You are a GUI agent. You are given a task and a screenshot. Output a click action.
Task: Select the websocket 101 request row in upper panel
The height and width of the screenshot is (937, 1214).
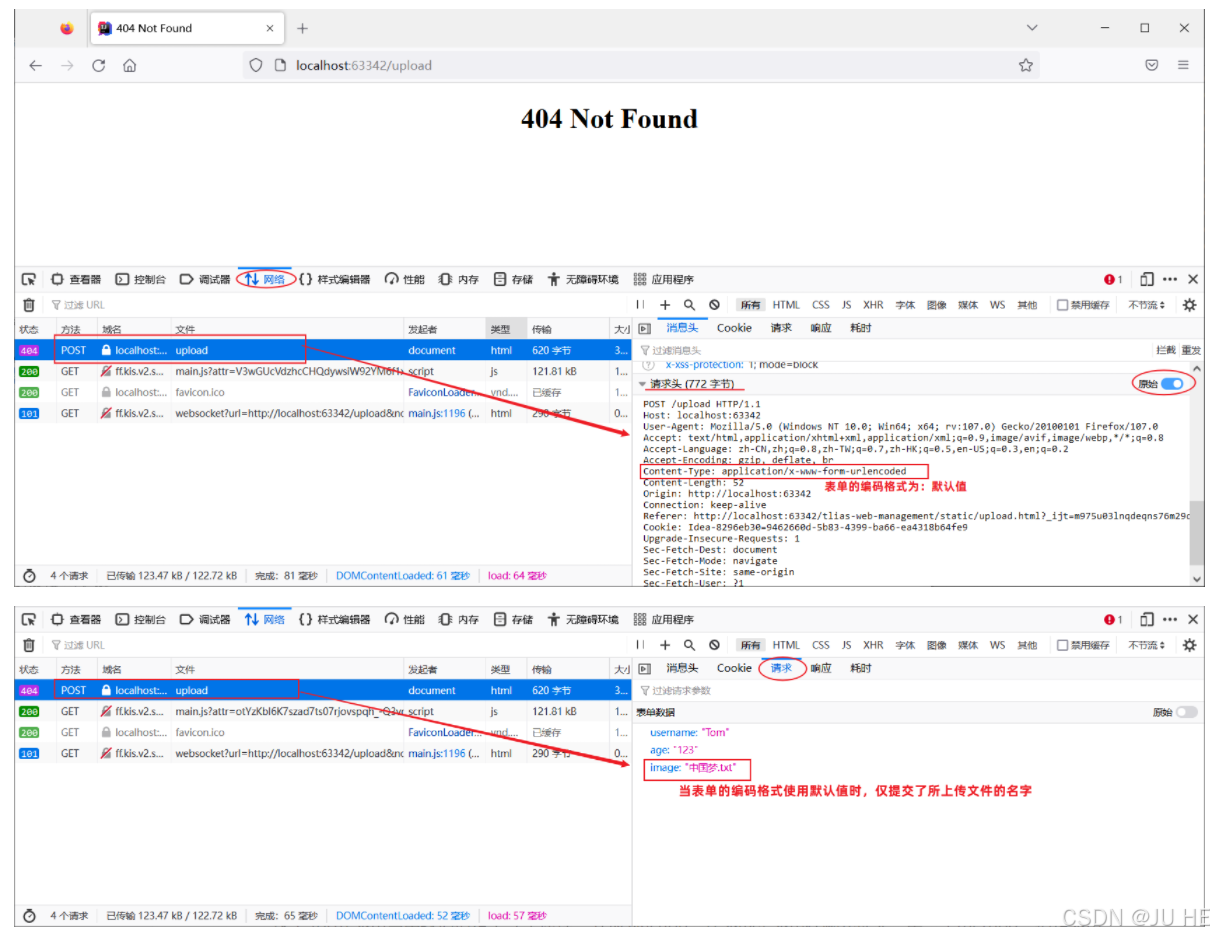[x=322, y=413]
